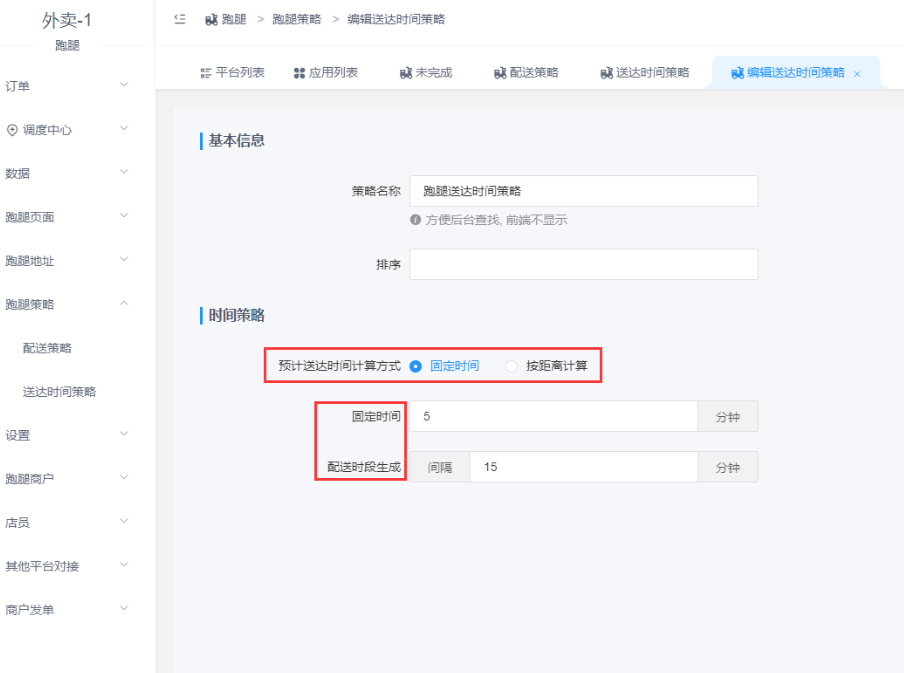Image resolution: width=904 pixels, height=673 pixels.
Task: Click the 方便后台查找, 前端不显示 hint text
Action: (x=496, y=220)
